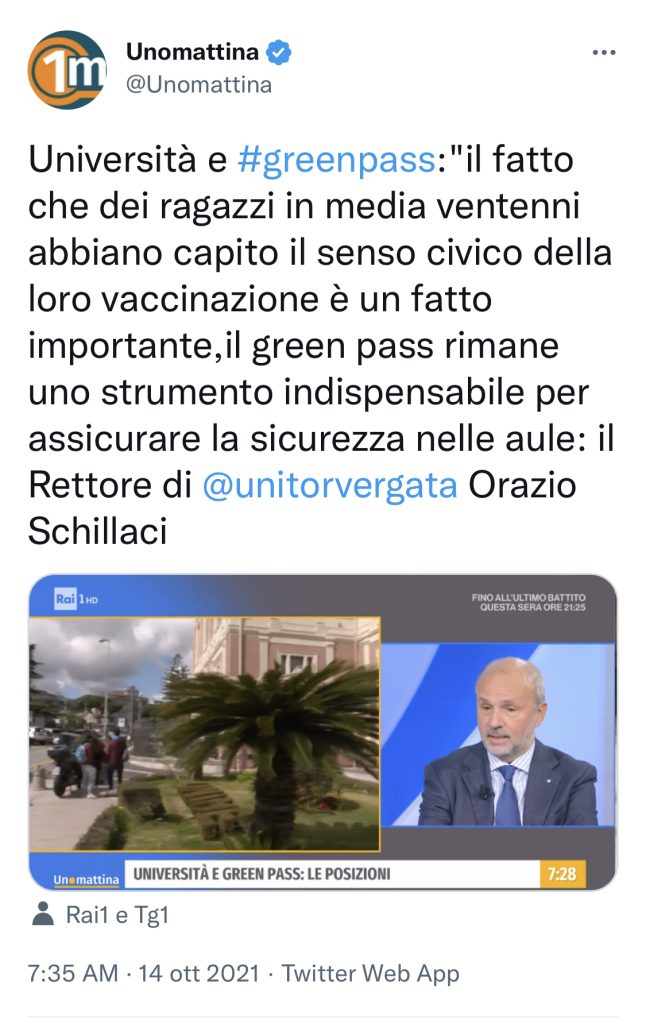This screenshot has height=1024, width=646.
Task: Open the Twitter Web App source link
Action: pyautogui.click(x=370, y=973)
